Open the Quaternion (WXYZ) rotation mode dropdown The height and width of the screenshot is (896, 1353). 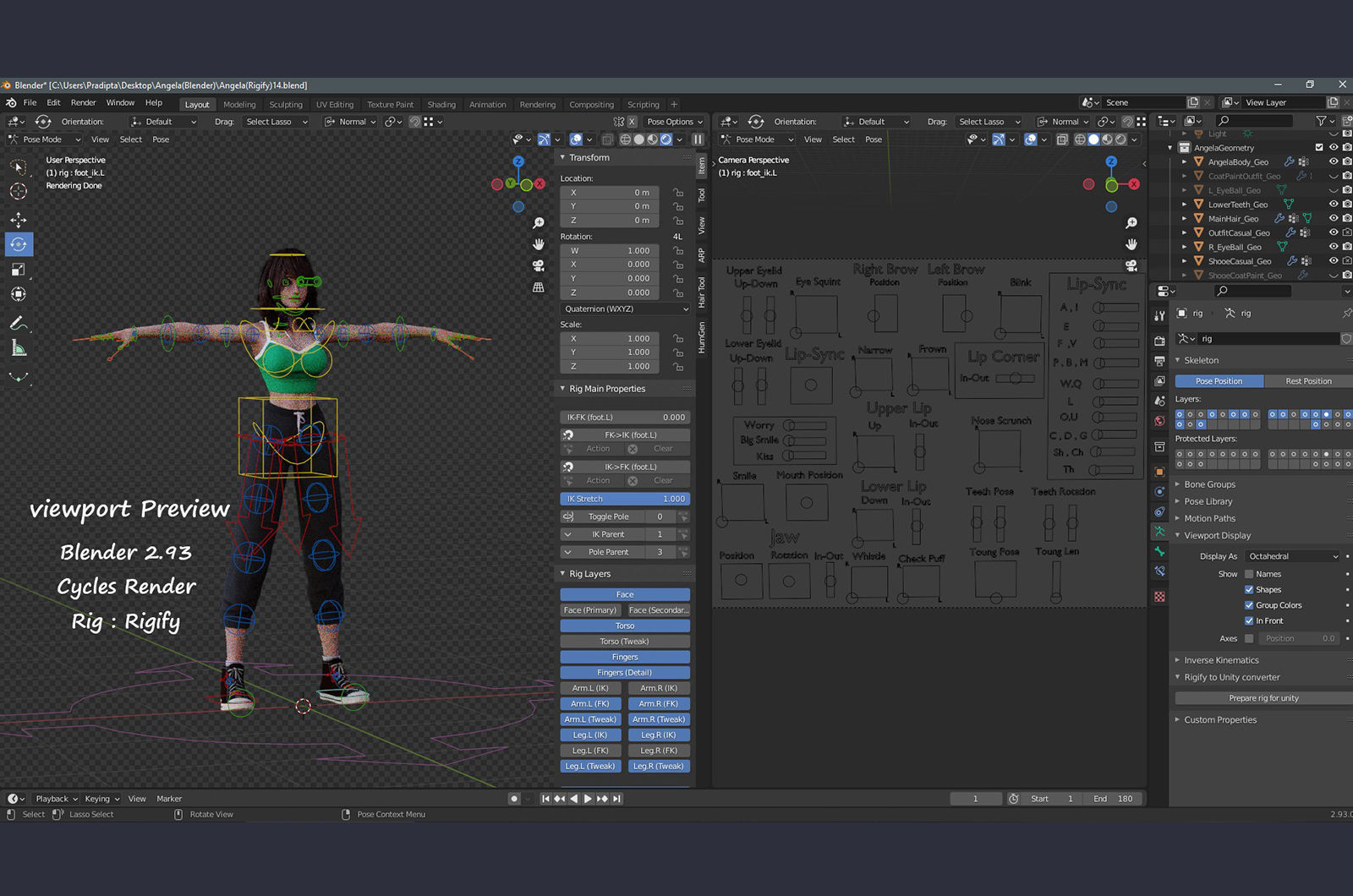point(625,309)
